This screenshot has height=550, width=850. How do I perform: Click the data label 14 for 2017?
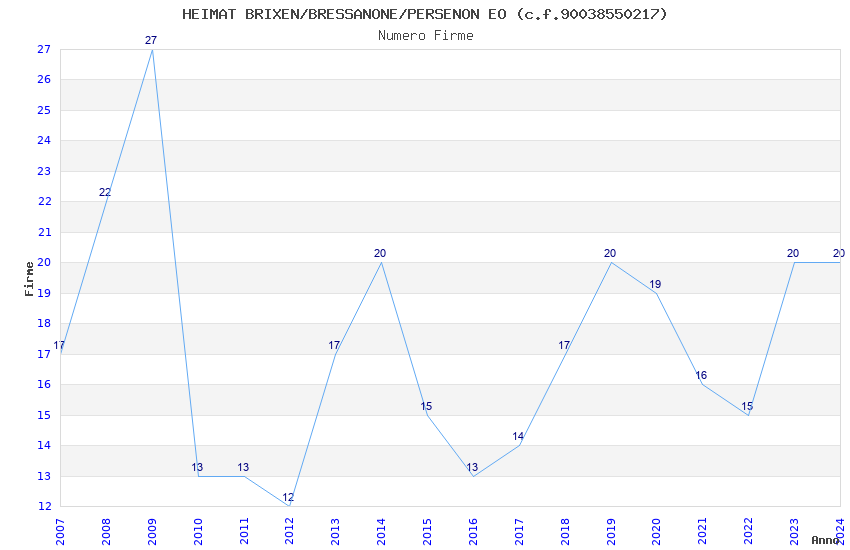click(x=518, y=437)
